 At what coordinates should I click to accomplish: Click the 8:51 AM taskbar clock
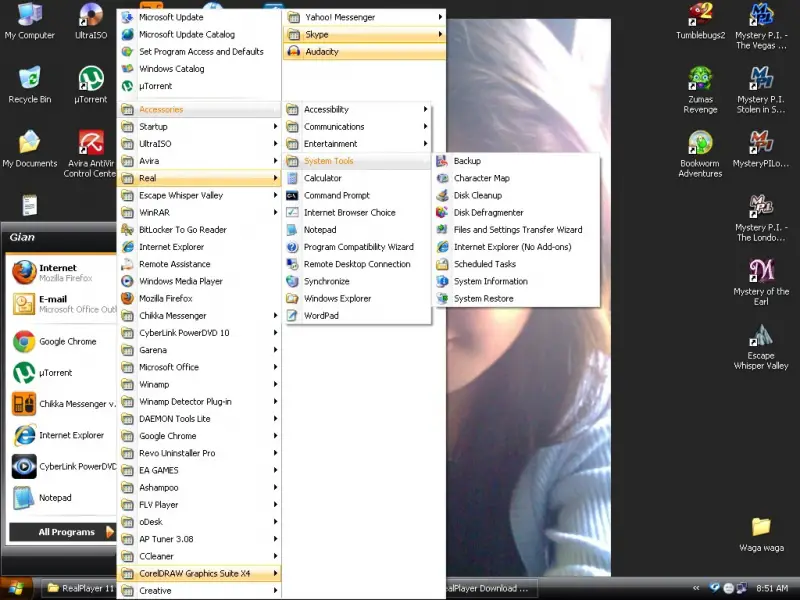[x=772, y=588]
